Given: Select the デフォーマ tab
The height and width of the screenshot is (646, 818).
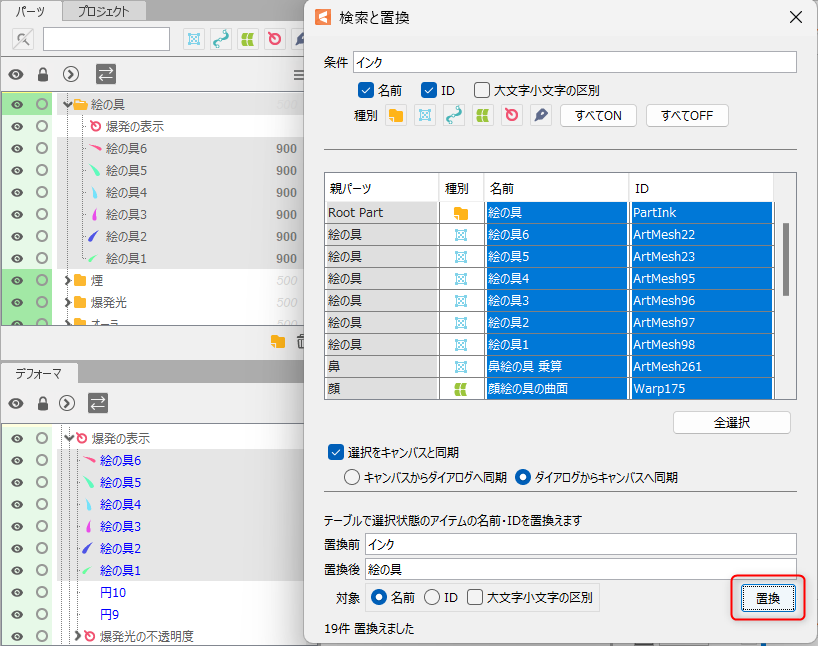Looking at the screenshot, I should pos(38,373).
